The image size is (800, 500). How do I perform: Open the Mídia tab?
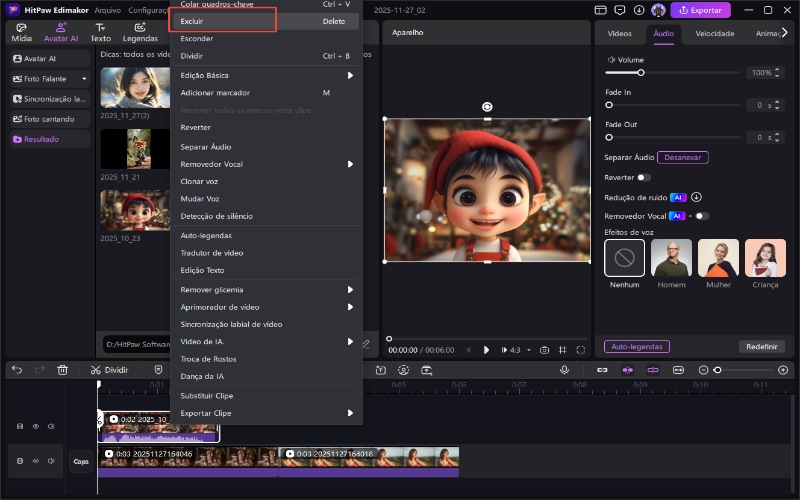coord(21,33)
